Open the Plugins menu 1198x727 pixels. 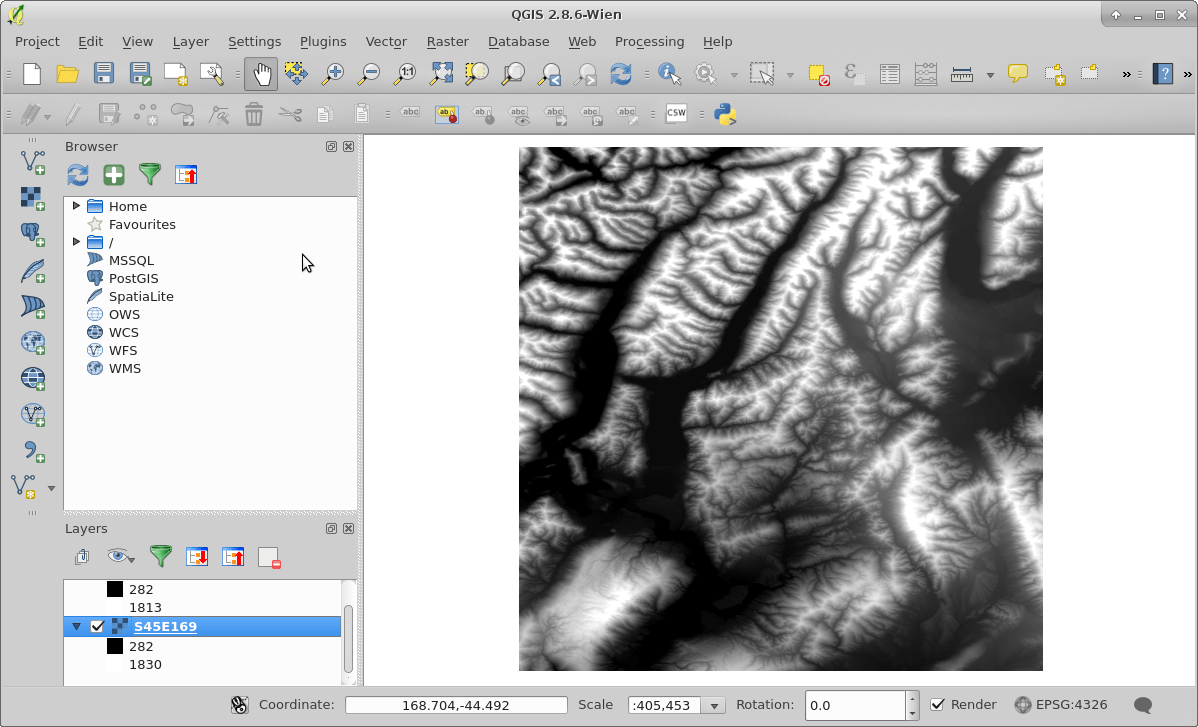click(x=322, y=41)
